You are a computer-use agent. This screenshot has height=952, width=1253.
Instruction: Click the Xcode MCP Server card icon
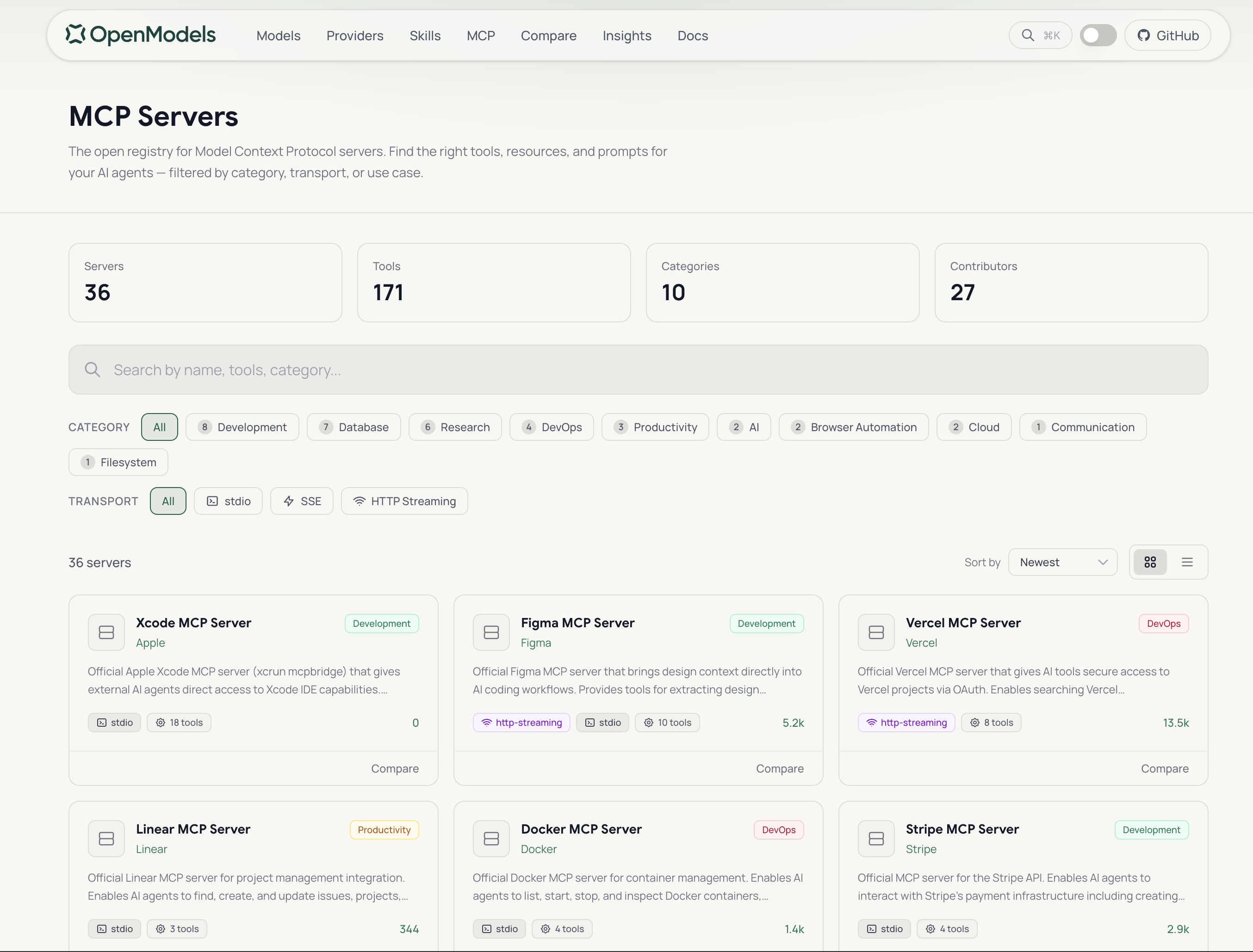click(106, 632)
